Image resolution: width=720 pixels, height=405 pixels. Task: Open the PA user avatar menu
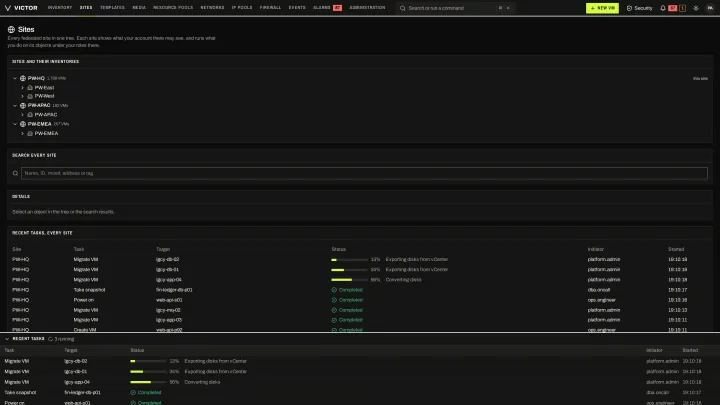(710, 8)
